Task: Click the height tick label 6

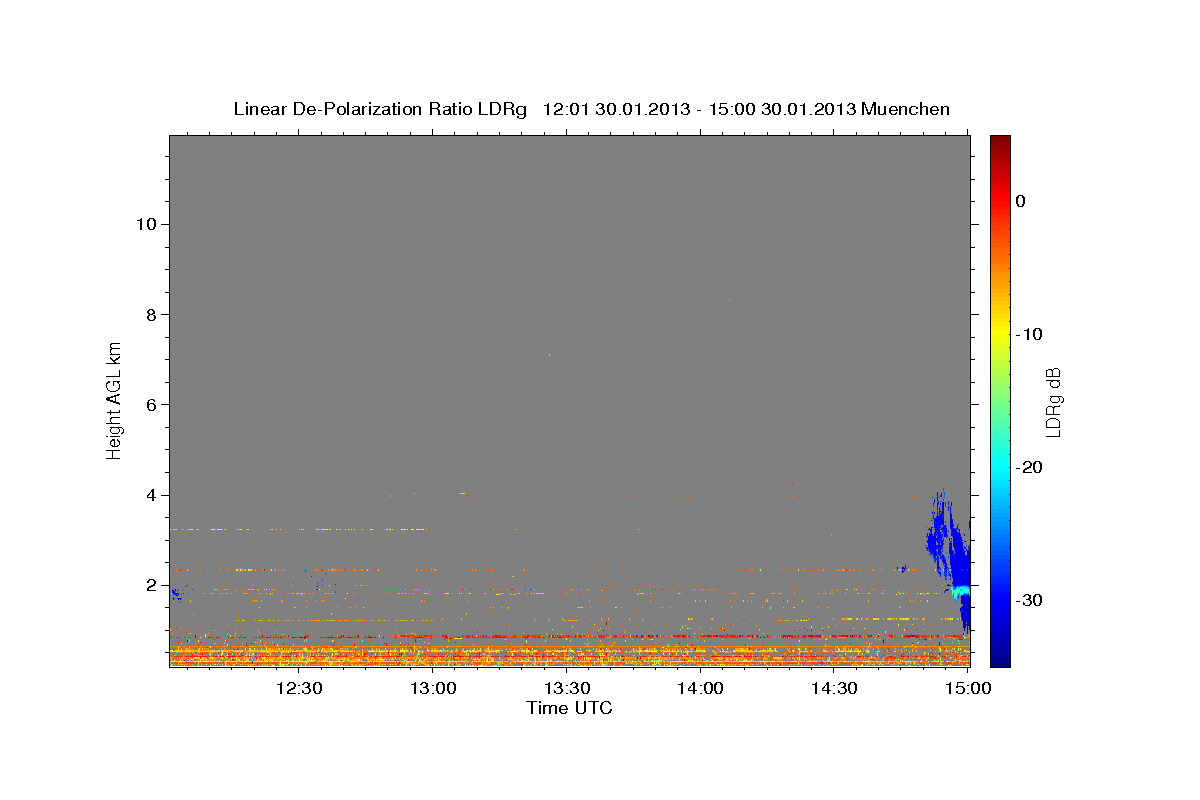Action: (149, 404)
